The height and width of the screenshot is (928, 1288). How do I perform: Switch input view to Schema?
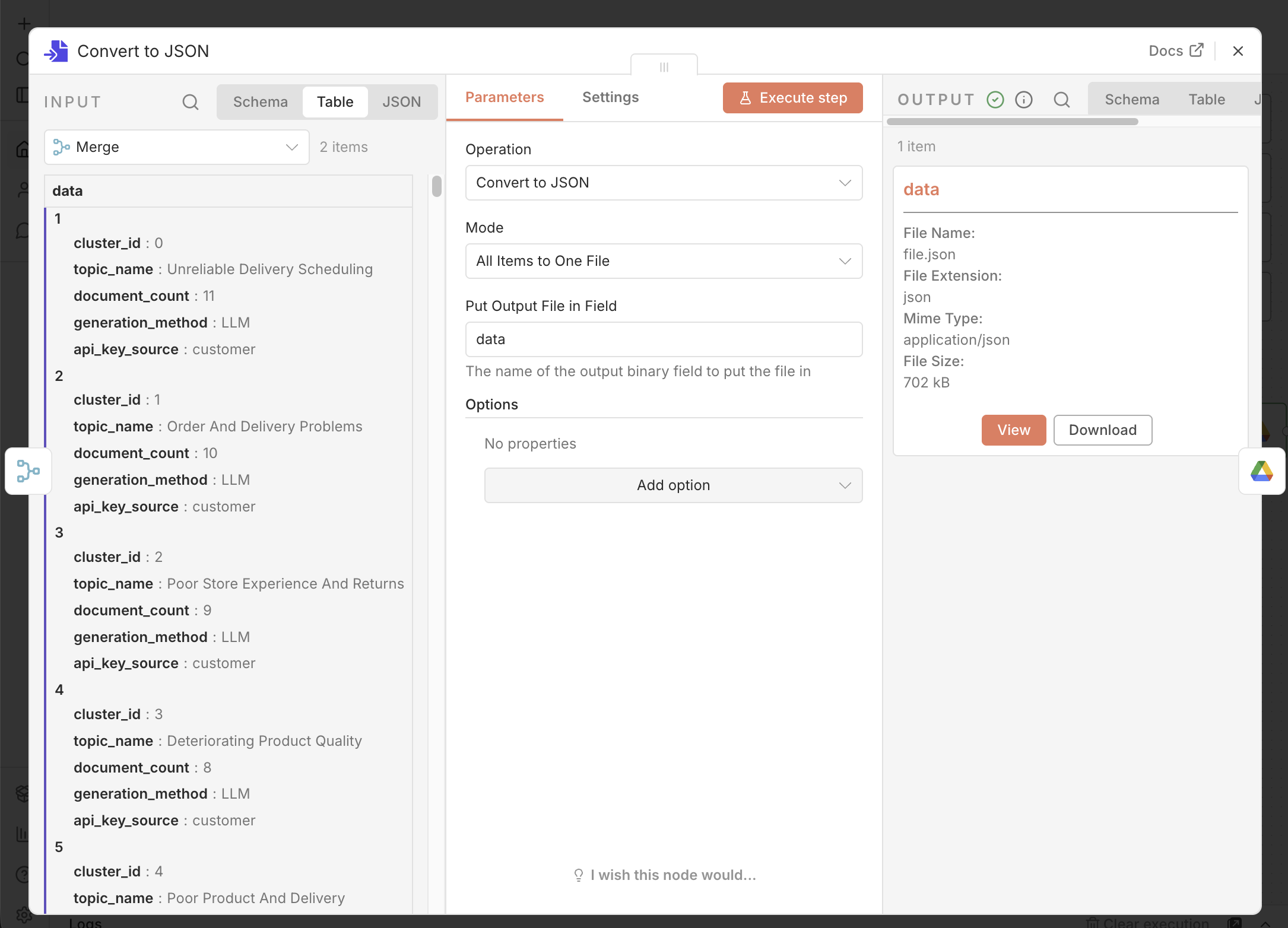click(x=260, y=102)
